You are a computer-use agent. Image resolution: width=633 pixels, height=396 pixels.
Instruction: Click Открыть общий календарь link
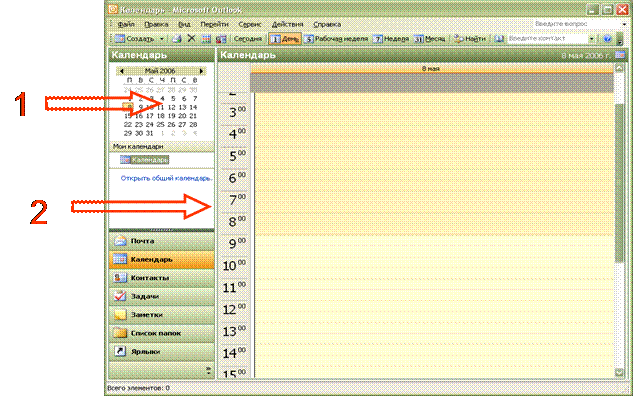pyautogui.click(x=166, y=178)
